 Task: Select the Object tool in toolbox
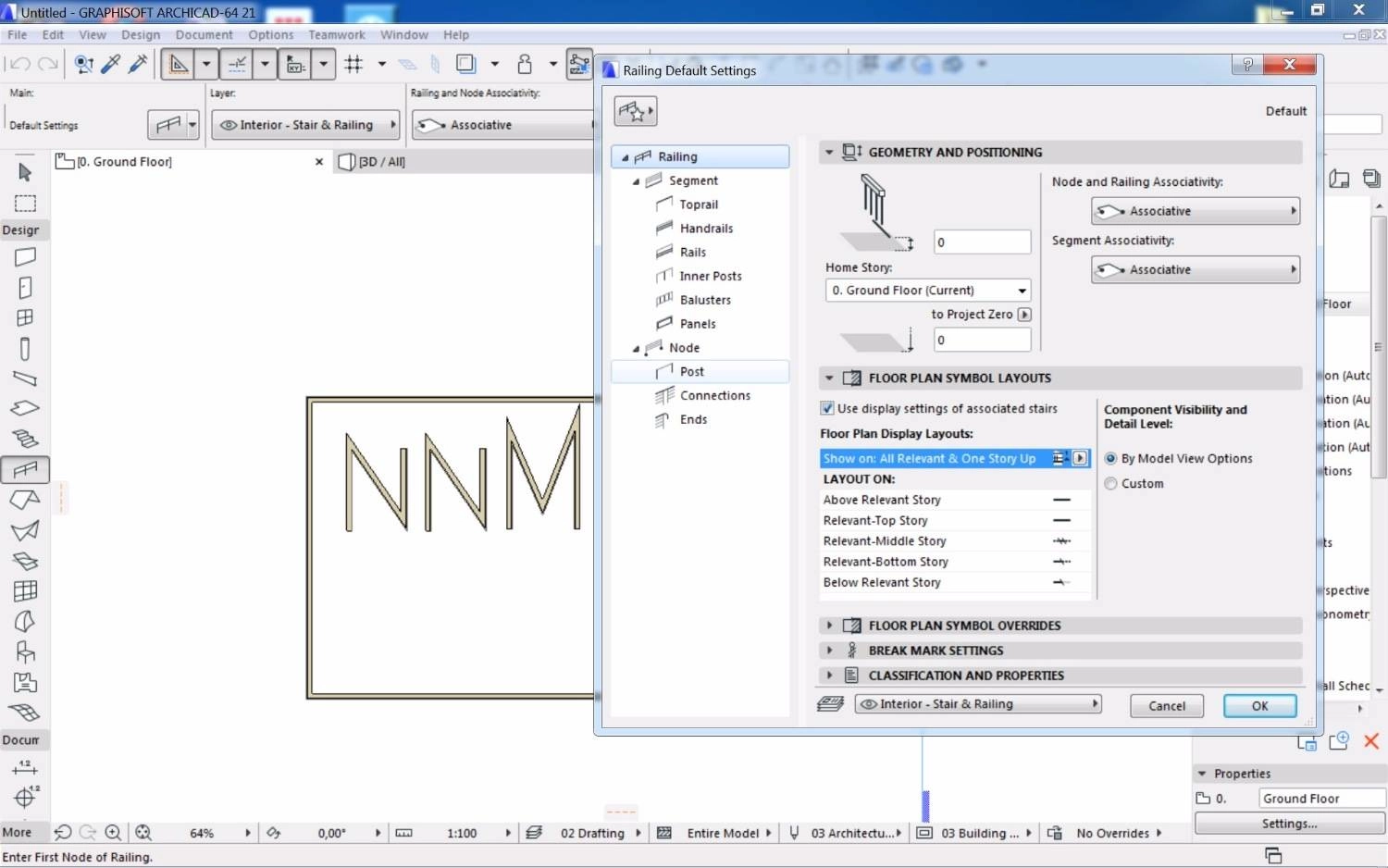point(25,651)
